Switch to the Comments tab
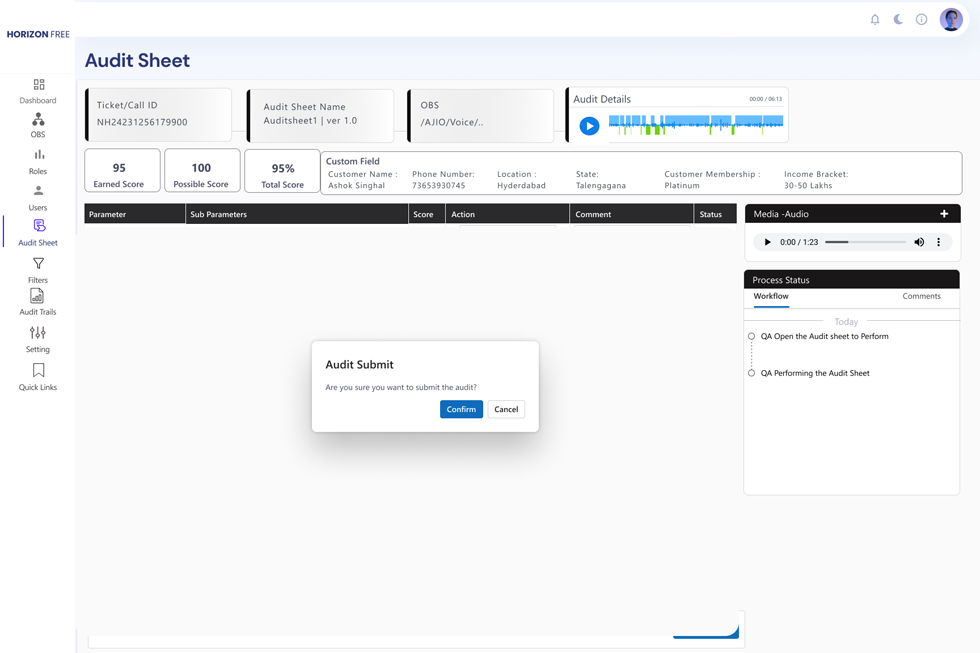The width and height of the screenshot is (980, 653). tap(921, 296)
